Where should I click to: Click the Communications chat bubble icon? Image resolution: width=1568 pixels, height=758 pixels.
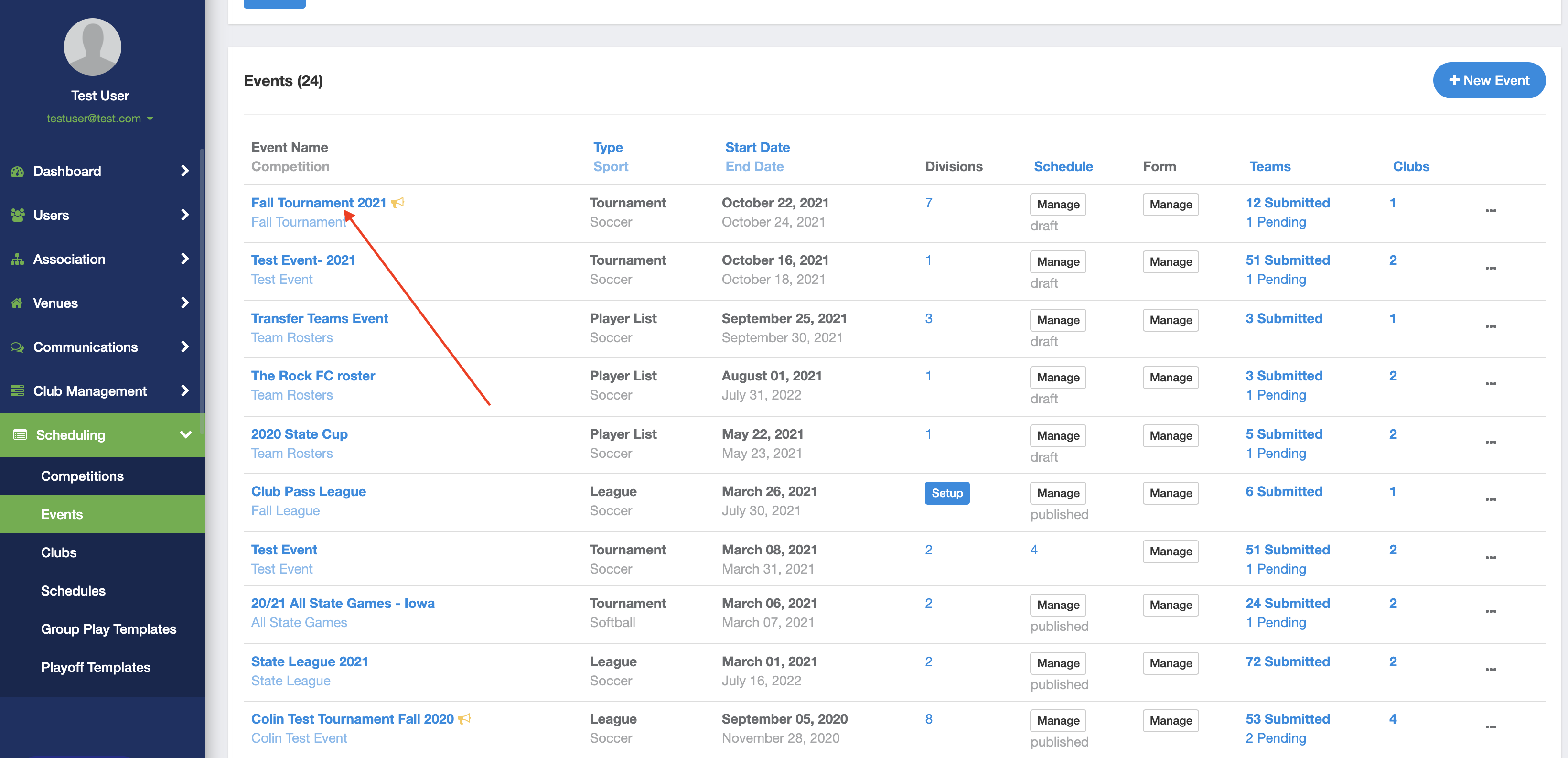click(x=17, y=347)
